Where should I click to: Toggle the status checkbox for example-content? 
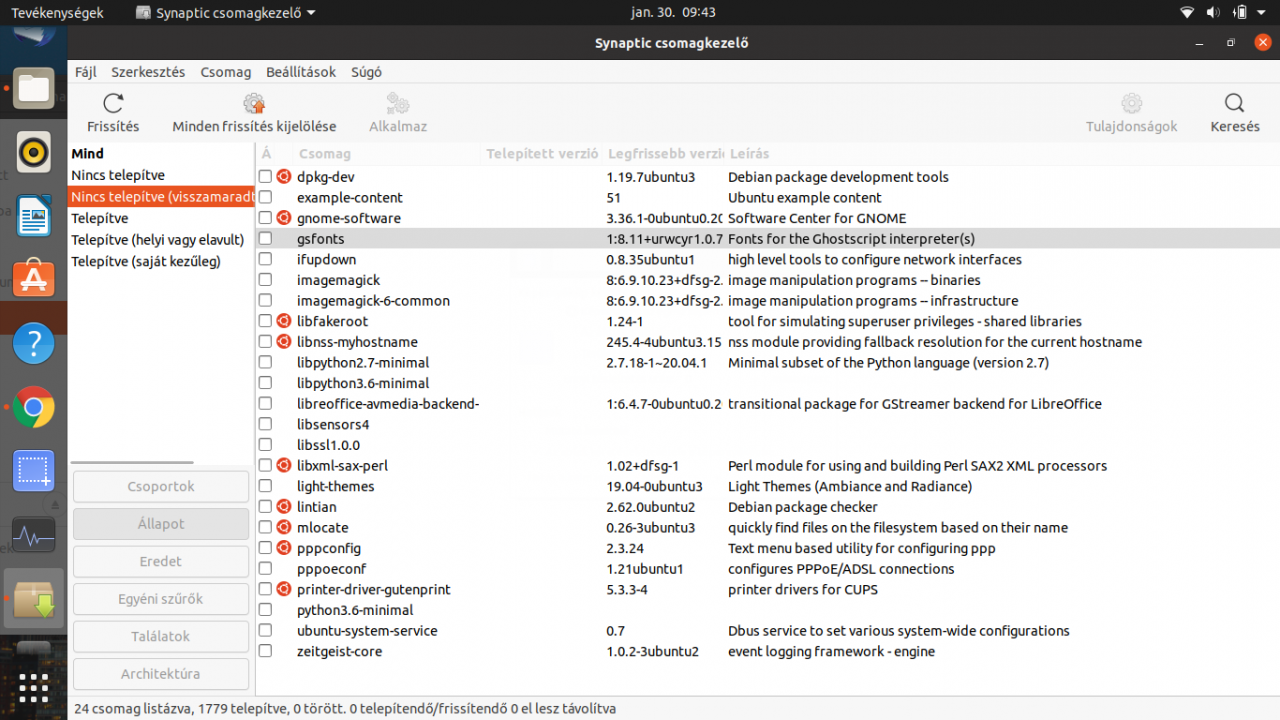coord(265,197)
